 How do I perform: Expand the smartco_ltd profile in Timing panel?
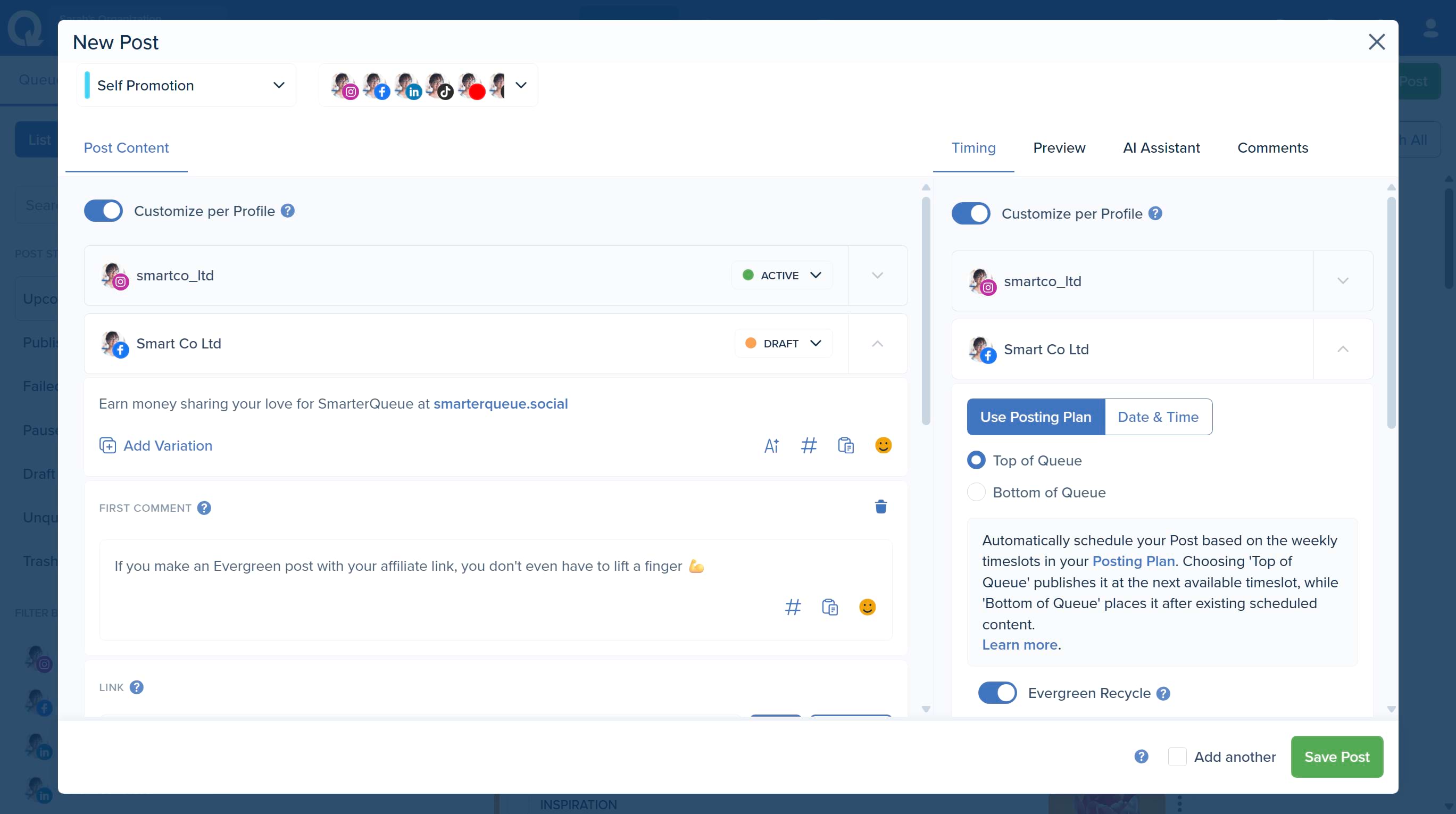pyautogui.click(x=1342, y=281)
